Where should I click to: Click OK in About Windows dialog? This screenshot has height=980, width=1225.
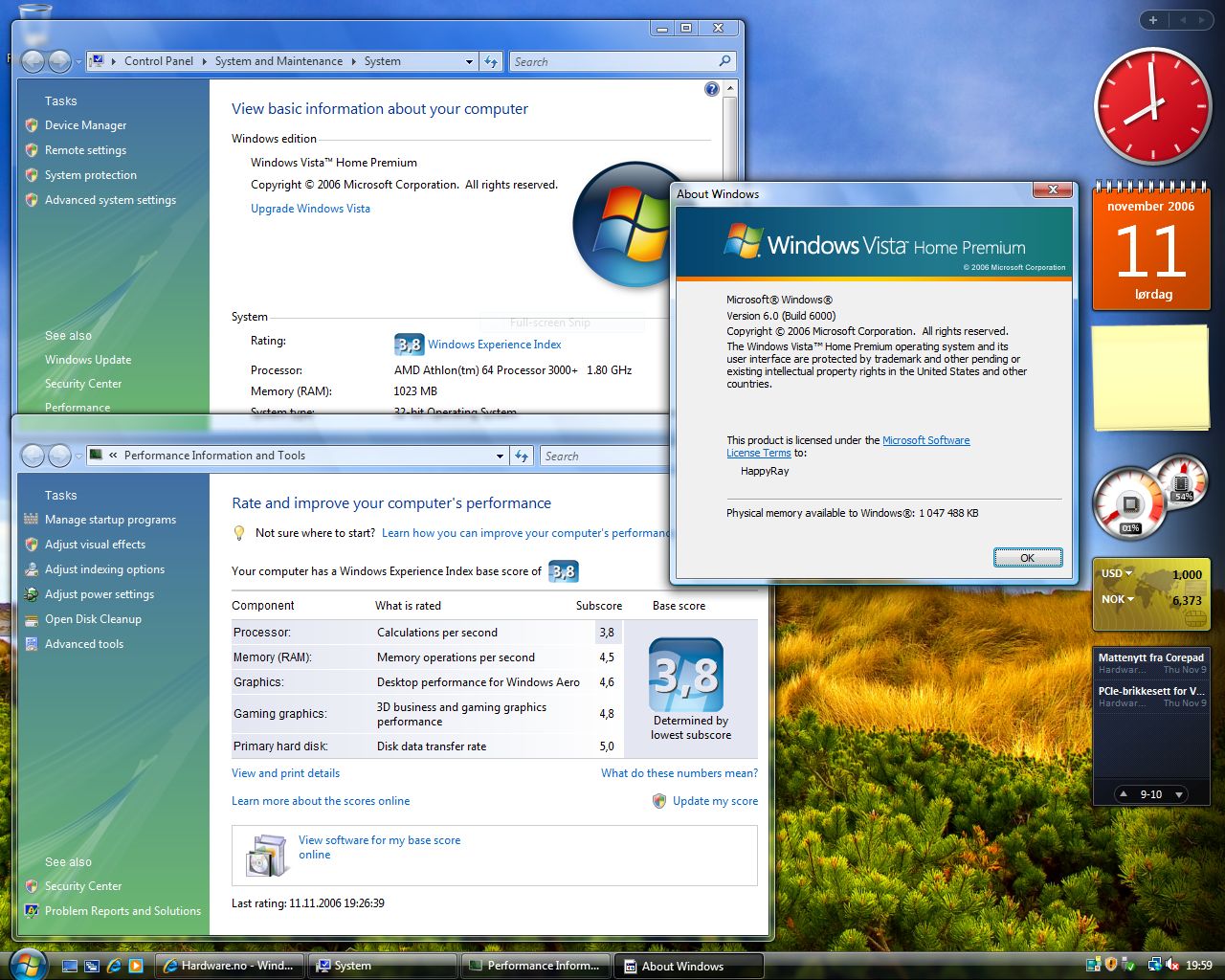(1027, 557)
